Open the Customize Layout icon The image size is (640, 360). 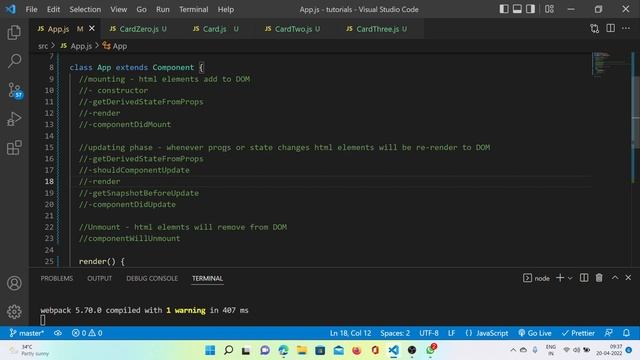[549, 9]
